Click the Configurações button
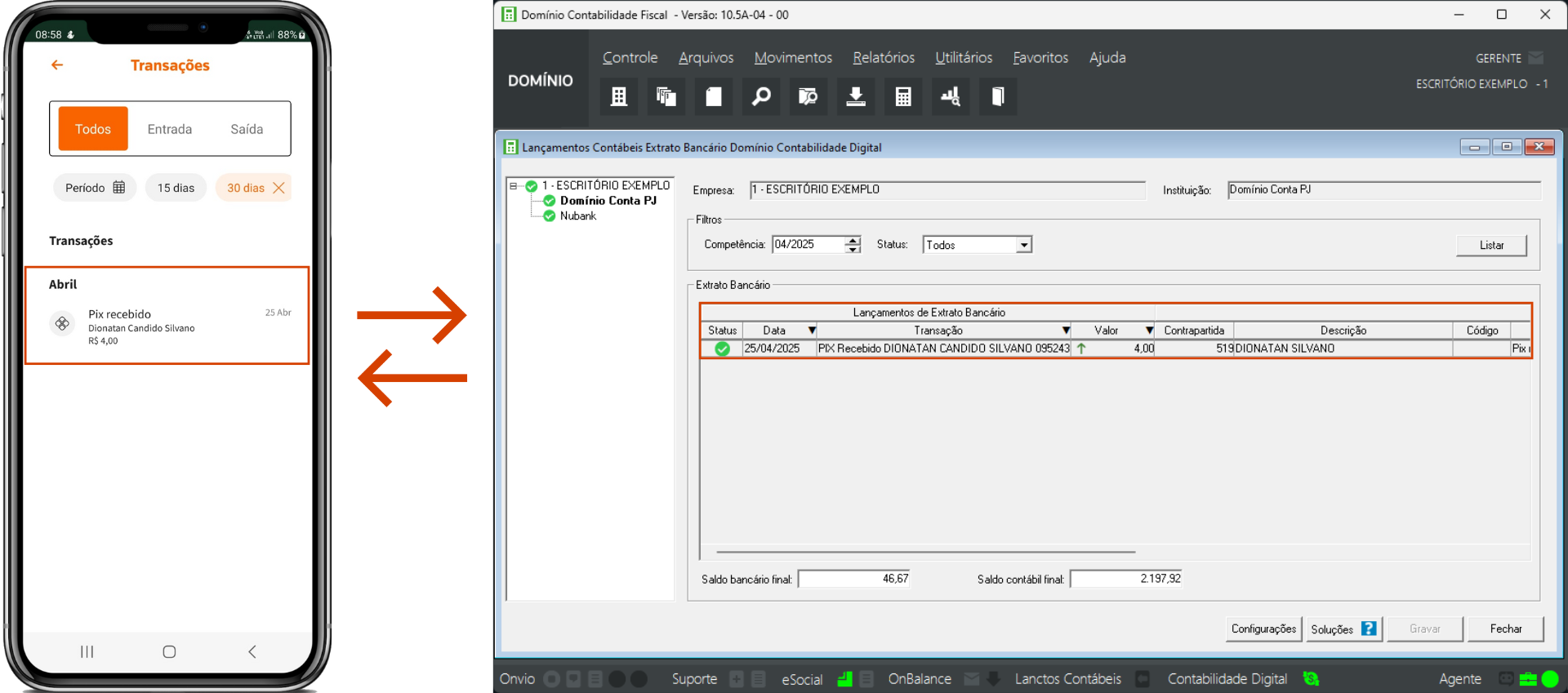This screenshot has width=1568, height=693. tap(1263, 629)
